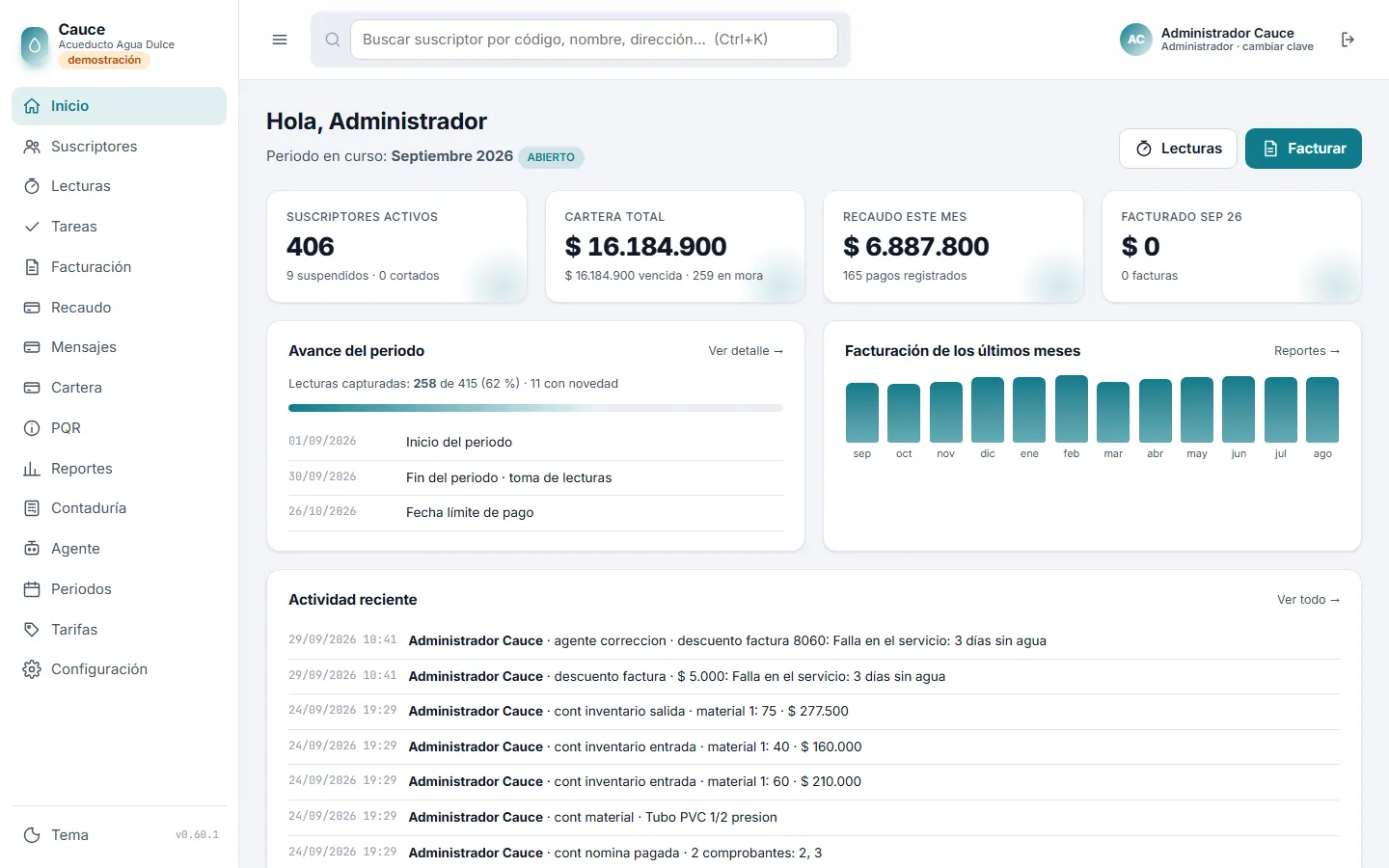
Task: Click the Suscriptores people icon
Action: pyautogui.click(x=32, y=147)
